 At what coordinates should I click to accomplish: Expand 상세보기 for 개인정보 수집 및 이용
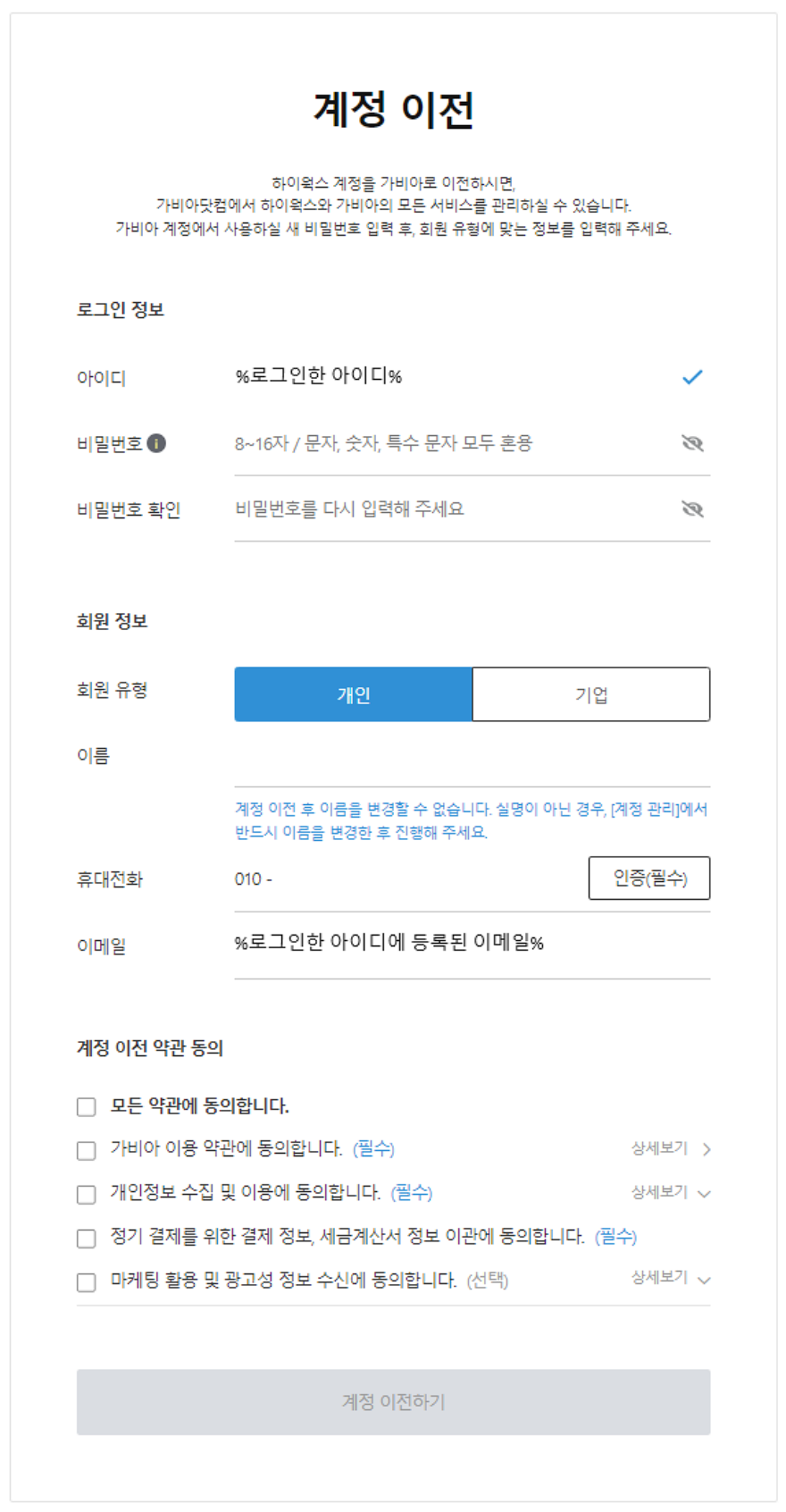coord(671,1192)
